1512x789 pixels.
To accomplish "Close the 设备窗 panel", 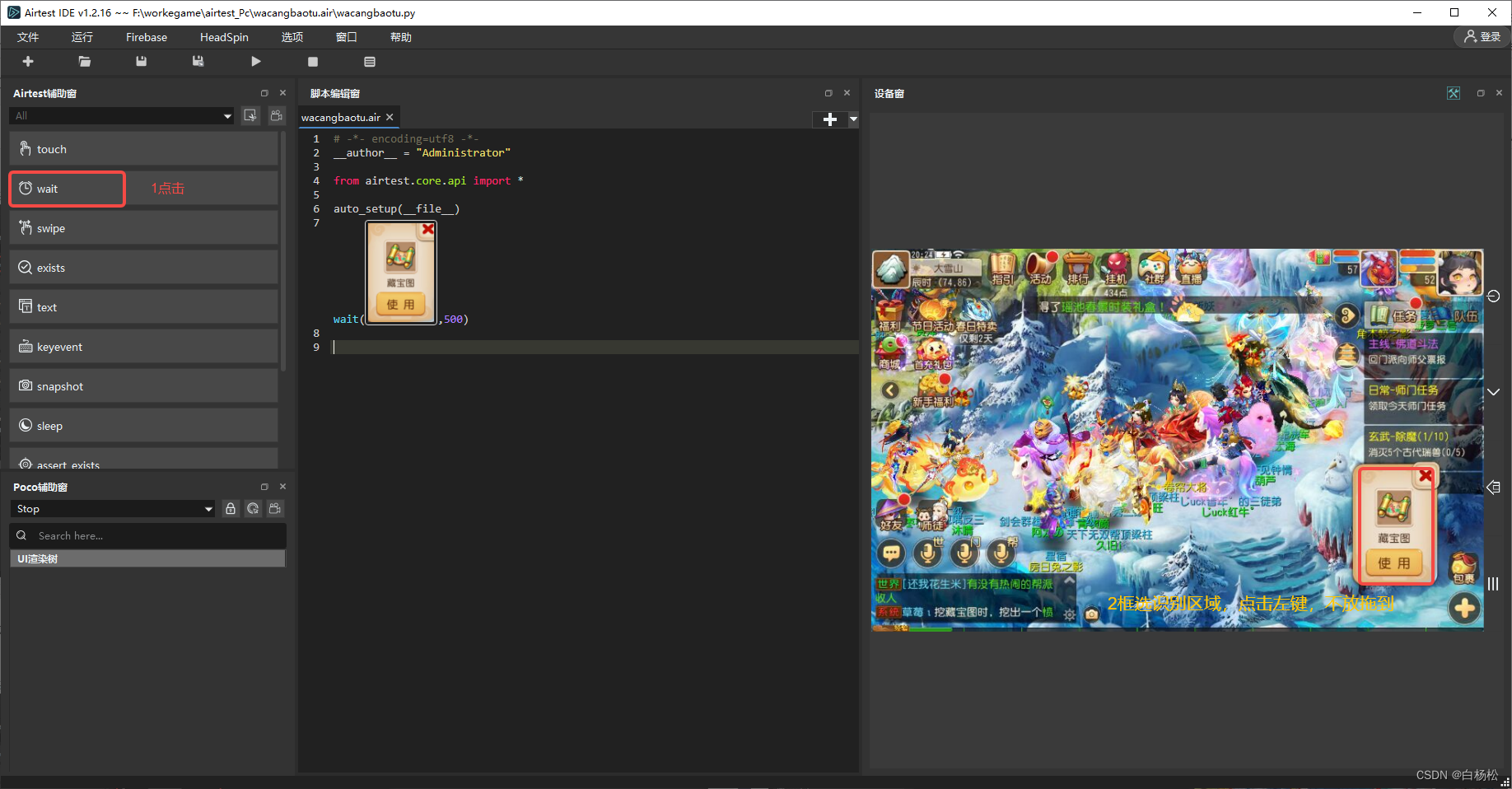I will click(1499, 93).
